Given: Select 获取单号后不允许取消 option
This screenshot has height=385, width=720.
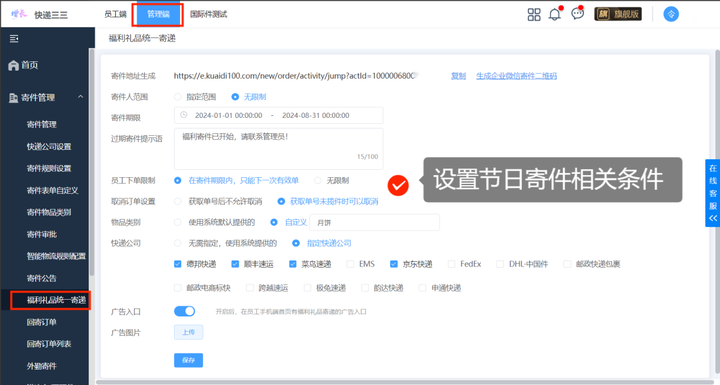Looking at the screenshot, I should [178, 201].
